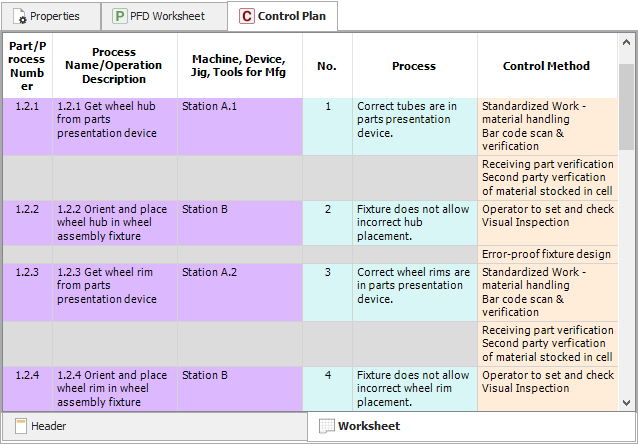
Task: Click the Control Plan red C icon
Action: click(246, 16)
